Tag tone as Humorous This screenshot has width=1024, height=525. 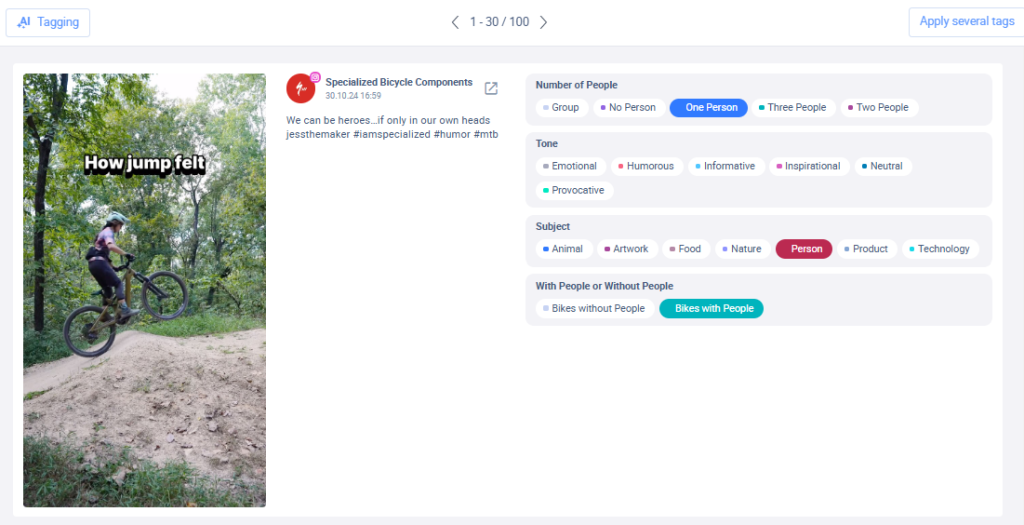tap(646, 166)
